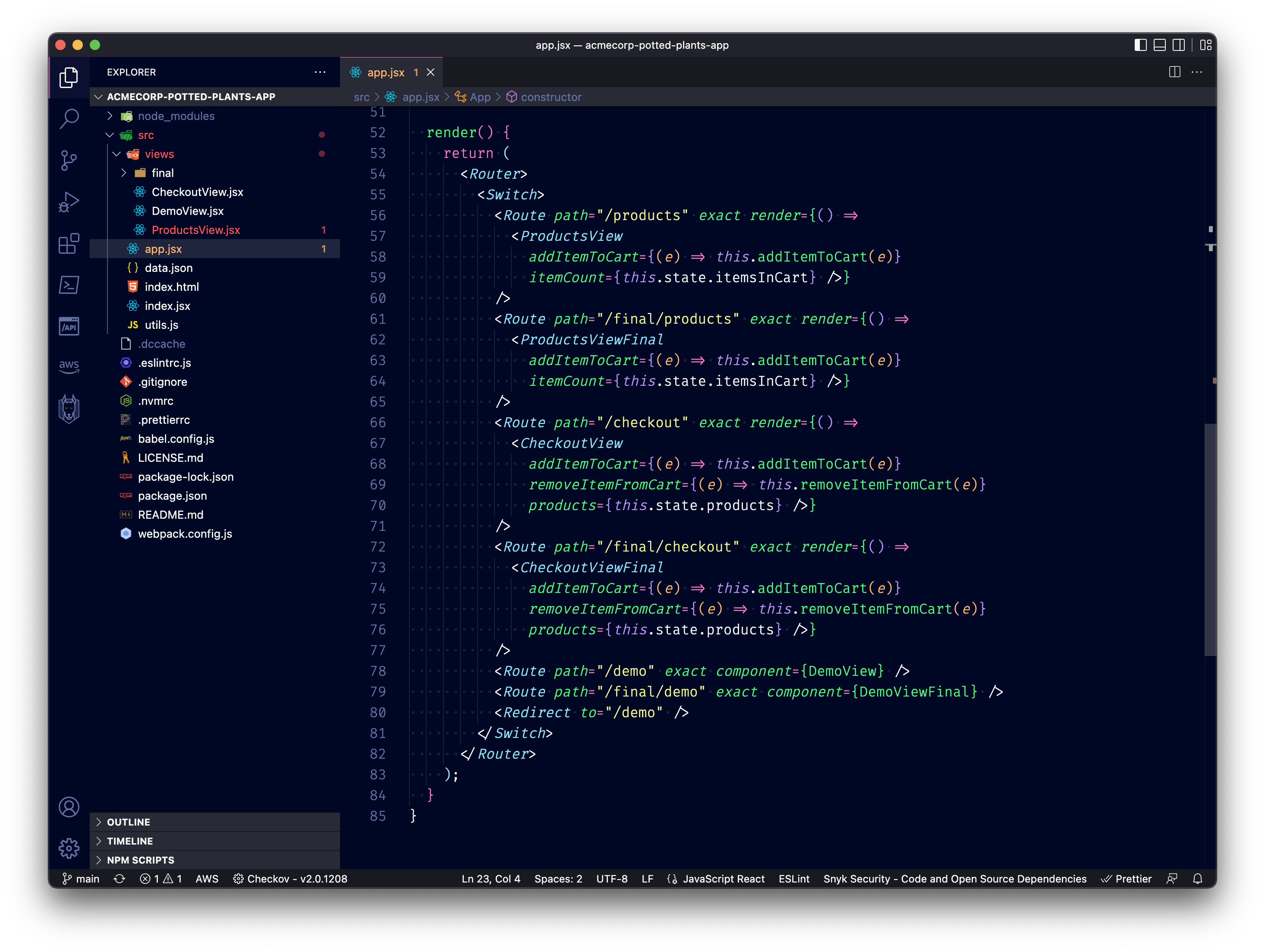Select the Source Control icon
The height and width of the screenshot is (952, 1265).
point(69,161)
